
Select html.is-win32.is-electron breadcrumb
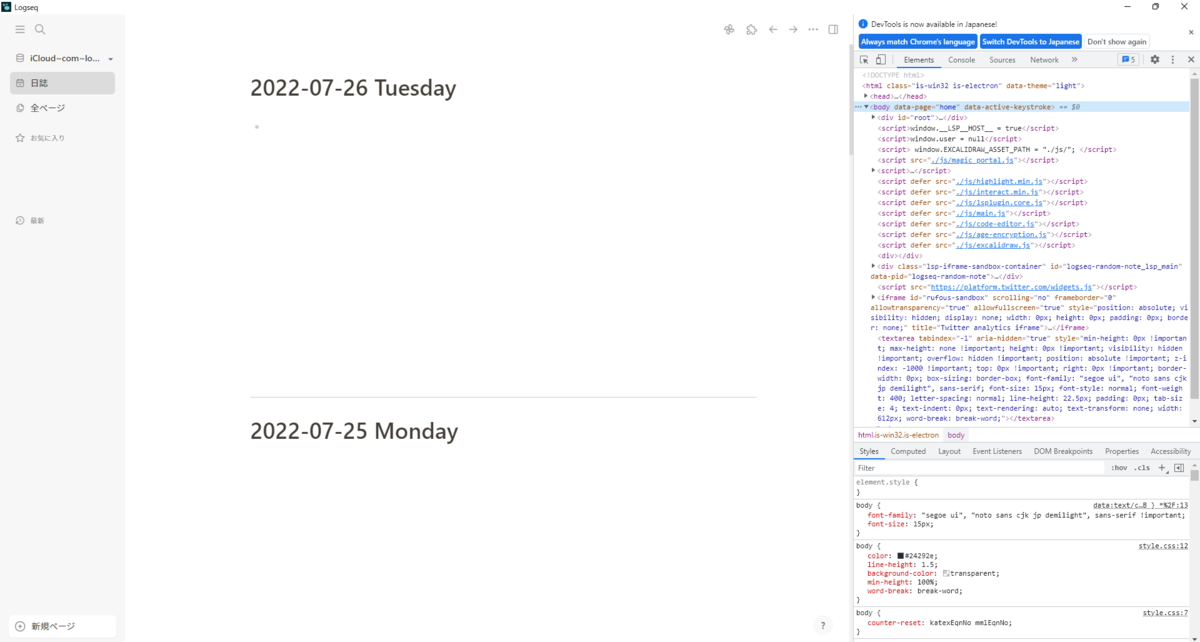point(898,435)
